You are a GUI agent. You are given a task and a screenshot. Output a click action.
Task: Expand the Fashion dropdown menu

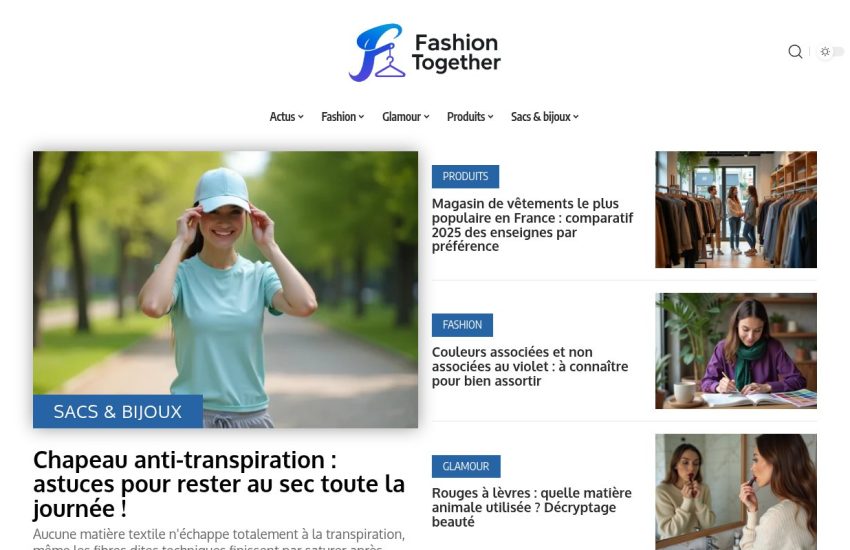pos(343,117)
